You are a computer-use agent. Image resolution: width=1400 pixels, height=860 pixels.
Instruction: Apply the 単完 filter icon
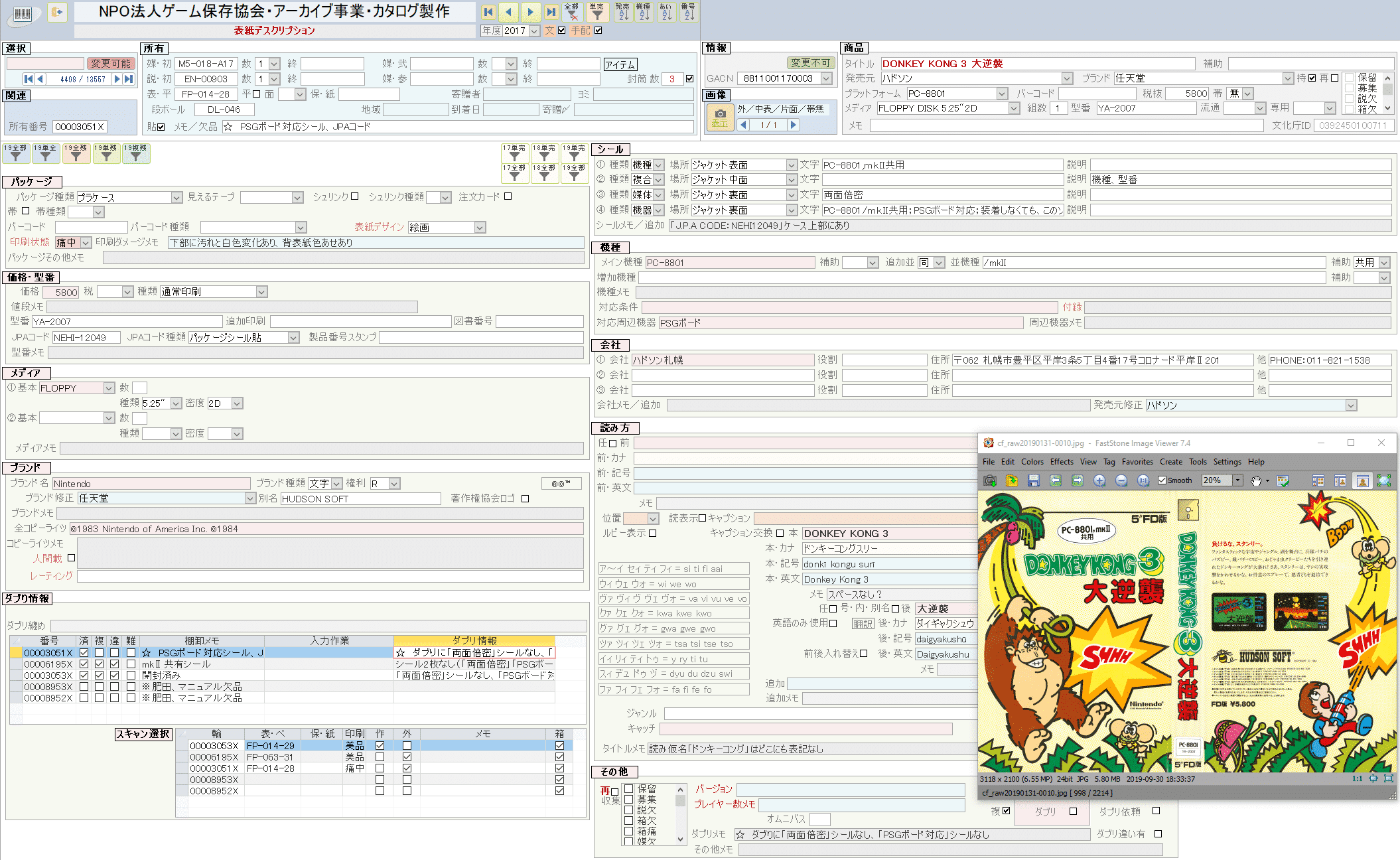(597, 11)
